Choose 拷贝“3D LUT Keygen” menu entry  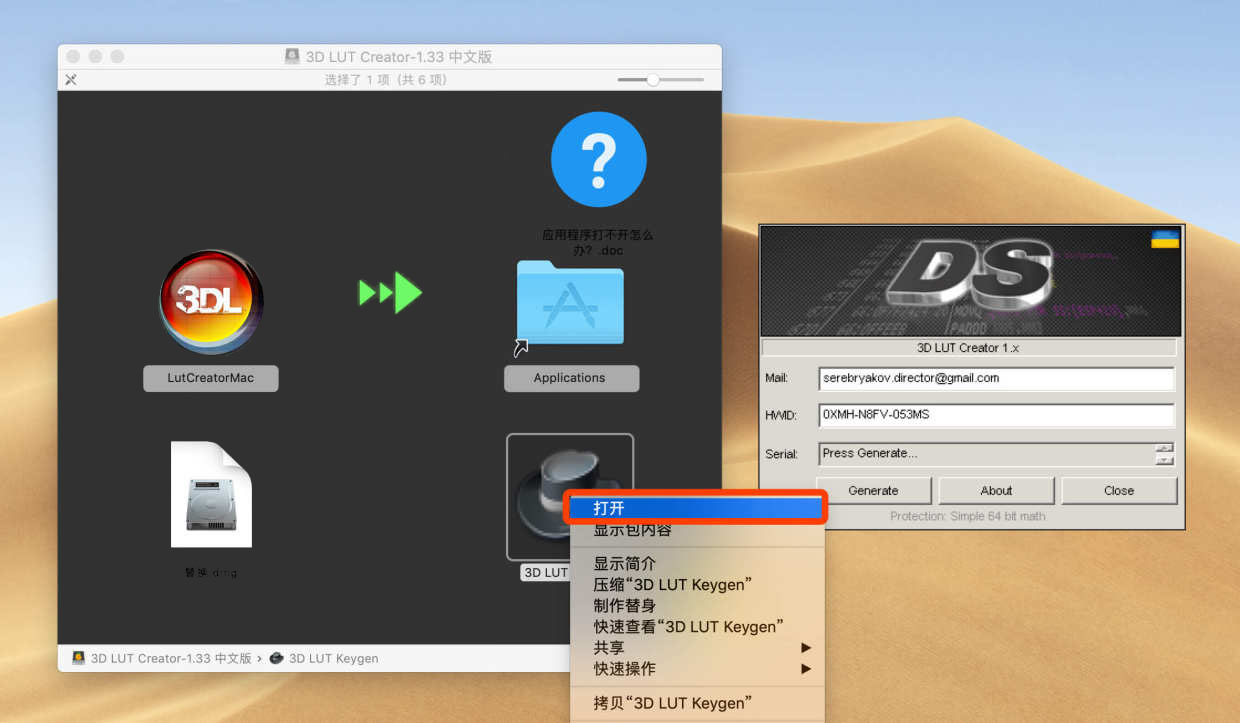[697, 703]
